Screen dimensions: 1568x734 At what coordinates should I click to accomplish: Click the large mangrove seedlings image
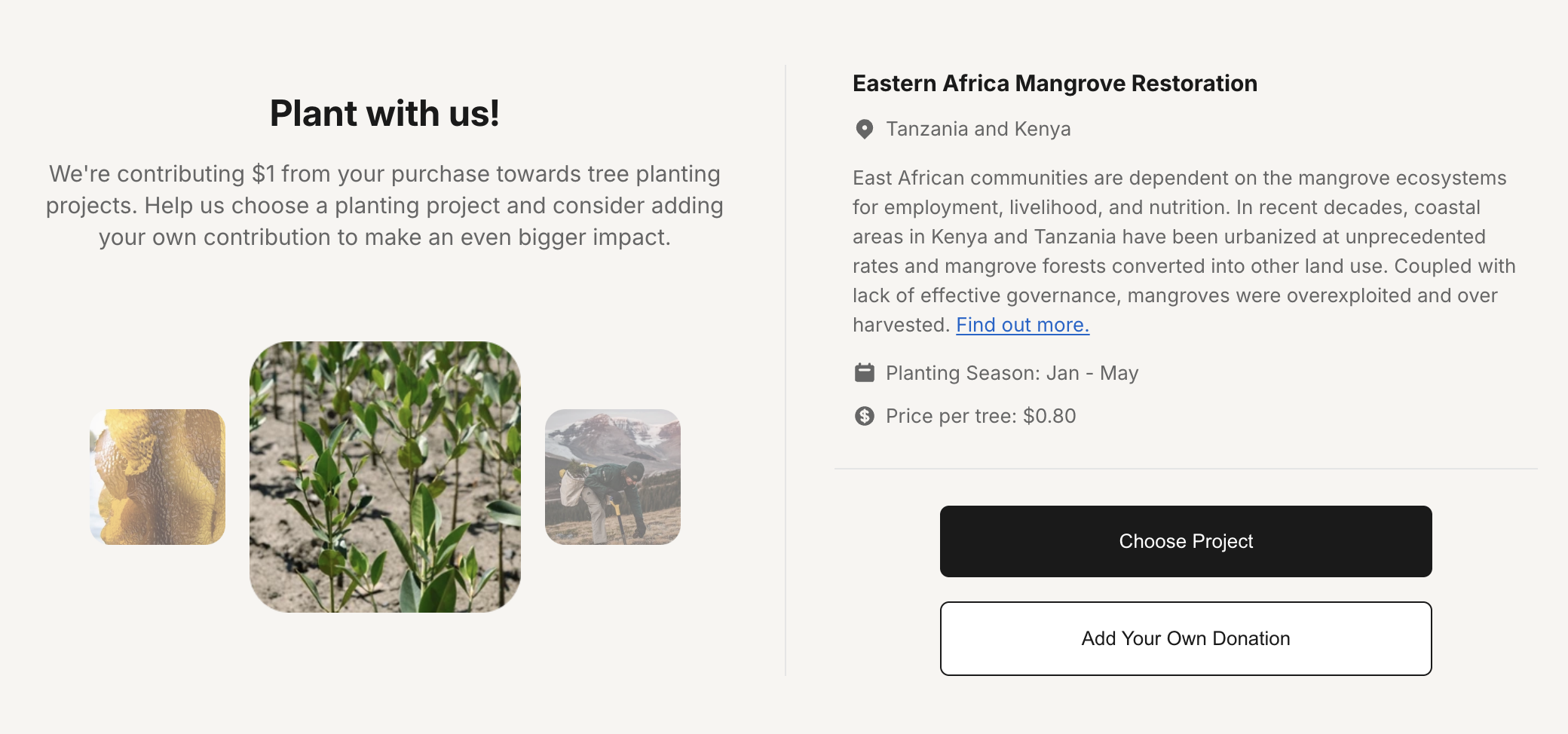point(385,477)
